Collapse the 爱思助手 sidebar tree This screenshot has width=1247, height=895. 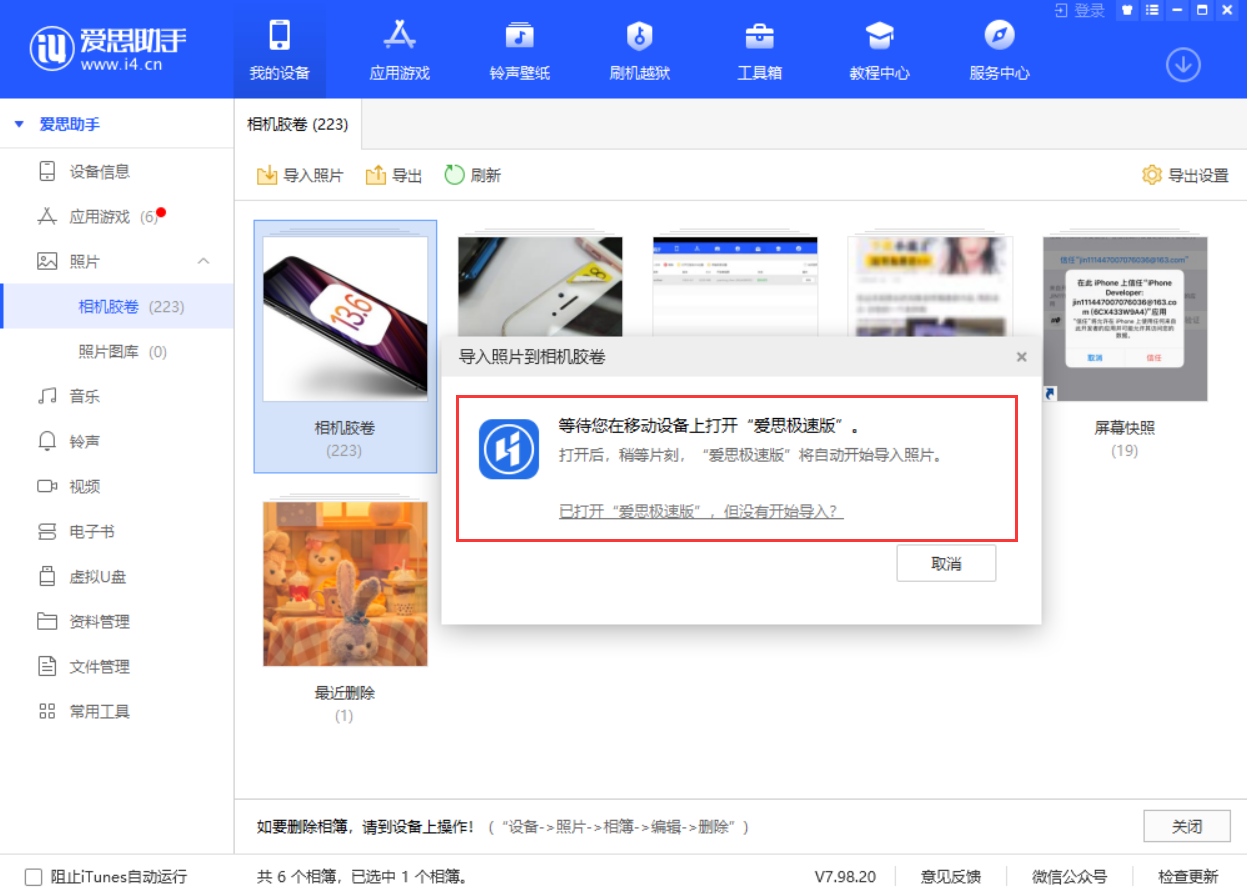(x=18, y=125)
